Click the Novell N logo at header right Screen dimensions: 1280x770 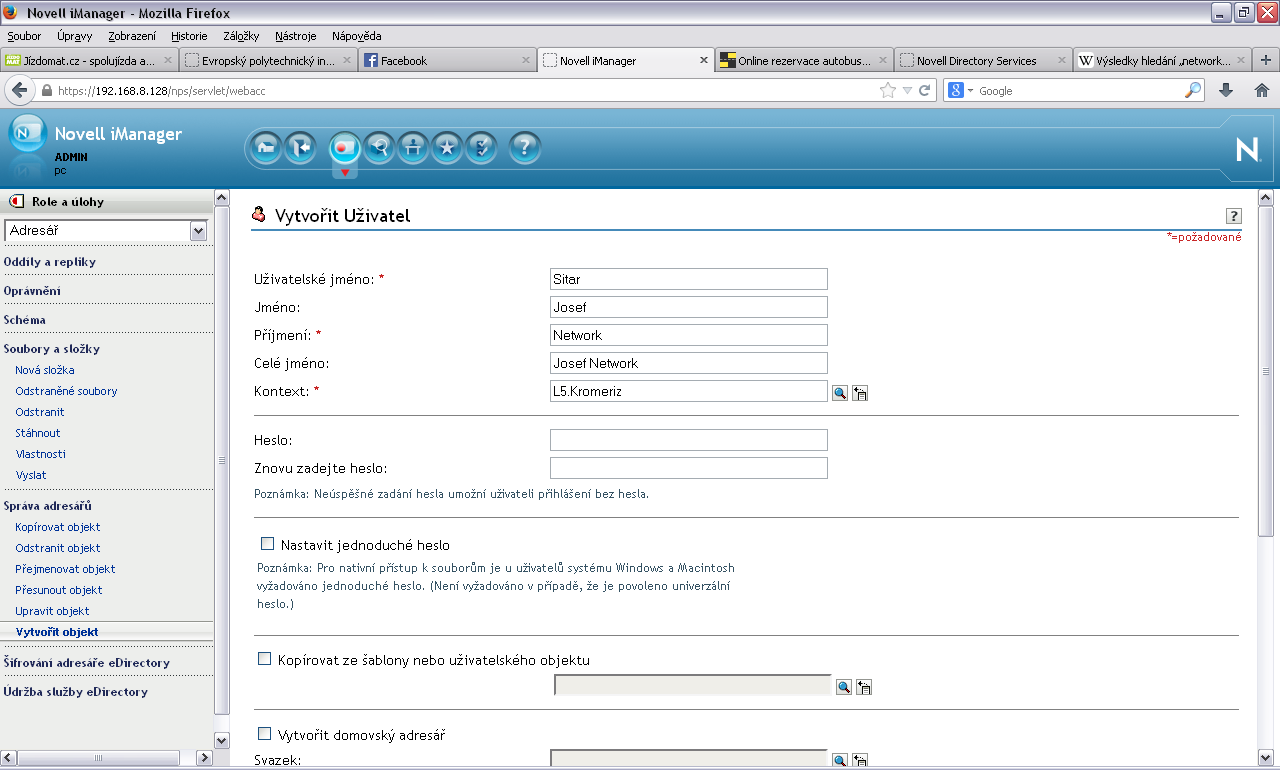tap(1248, 150)
